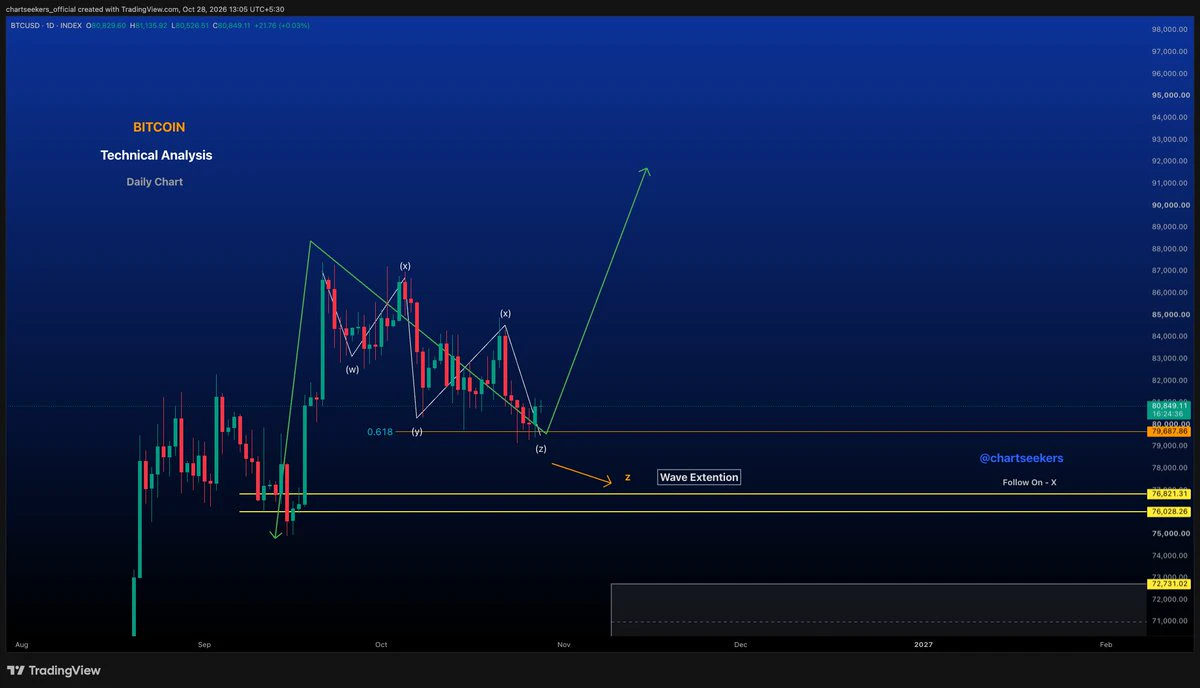
Task: Click the (y) wave label
Action: [x=417, y=431]
